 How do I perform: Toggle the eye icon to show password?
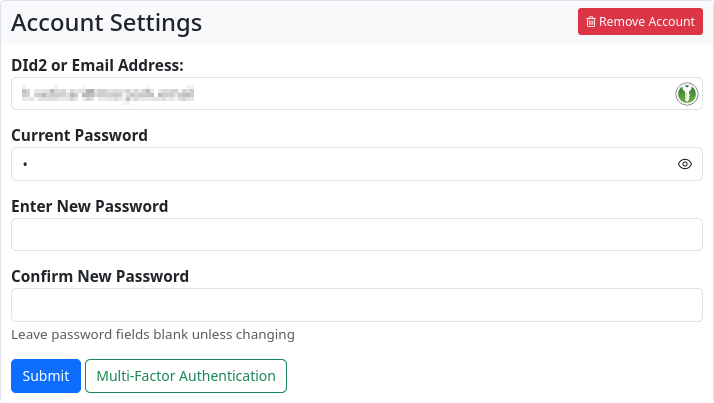[x=685, y=164]
